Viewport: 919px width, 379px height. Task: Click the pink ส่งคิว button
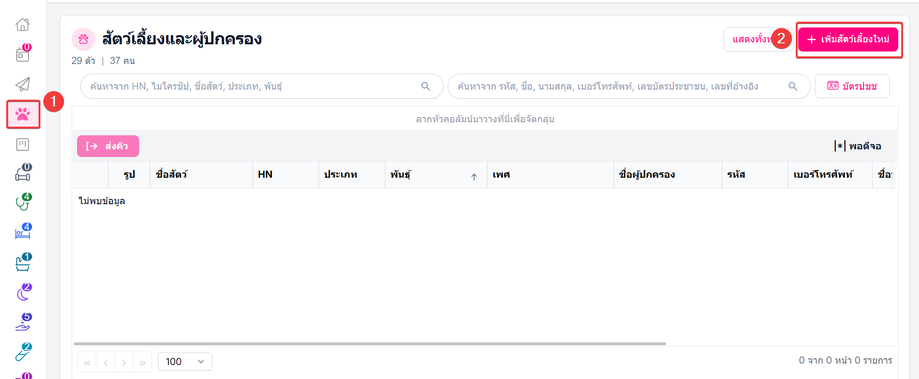point(108,146)
